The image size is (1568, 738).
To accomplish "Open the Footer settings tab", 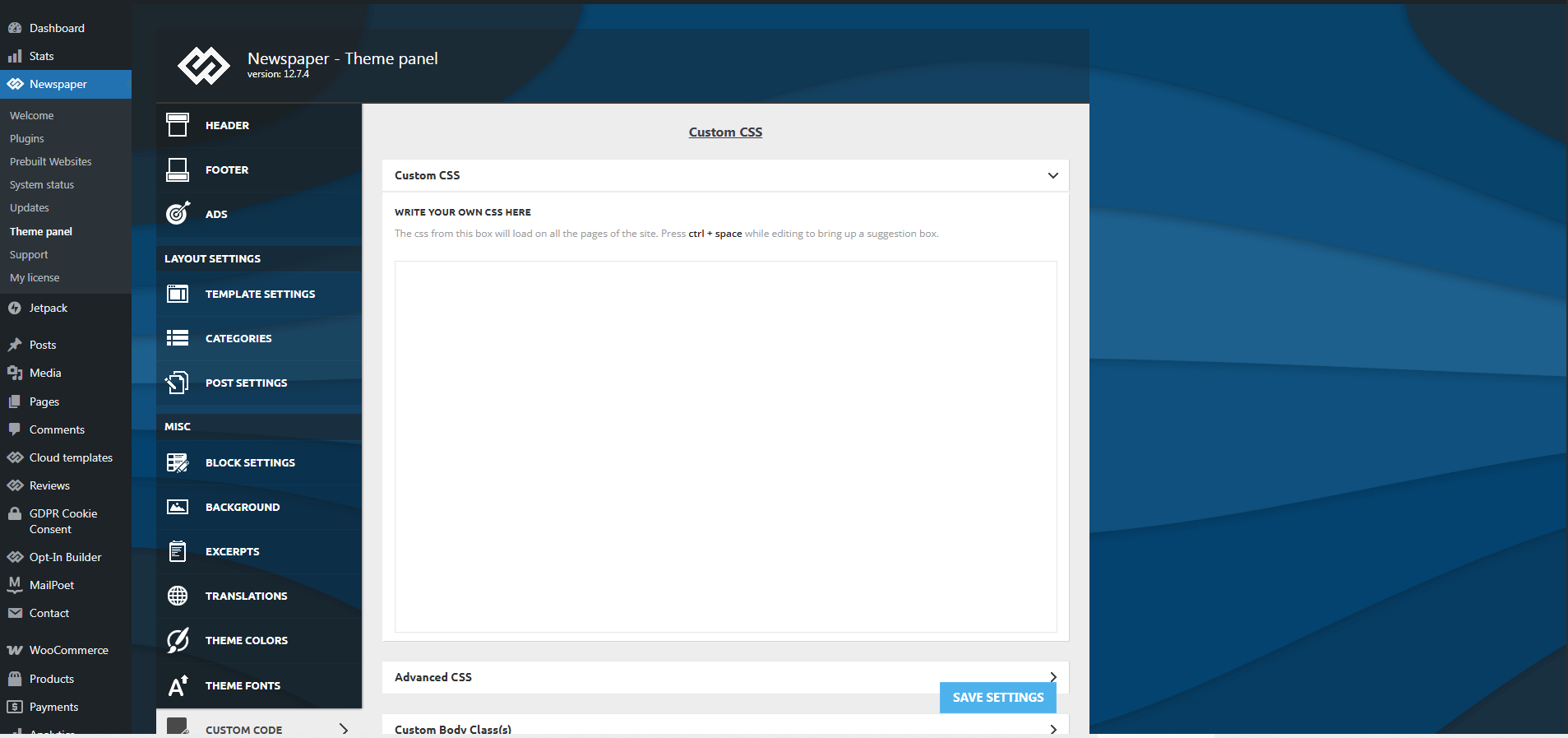I will tap(259, 169).
